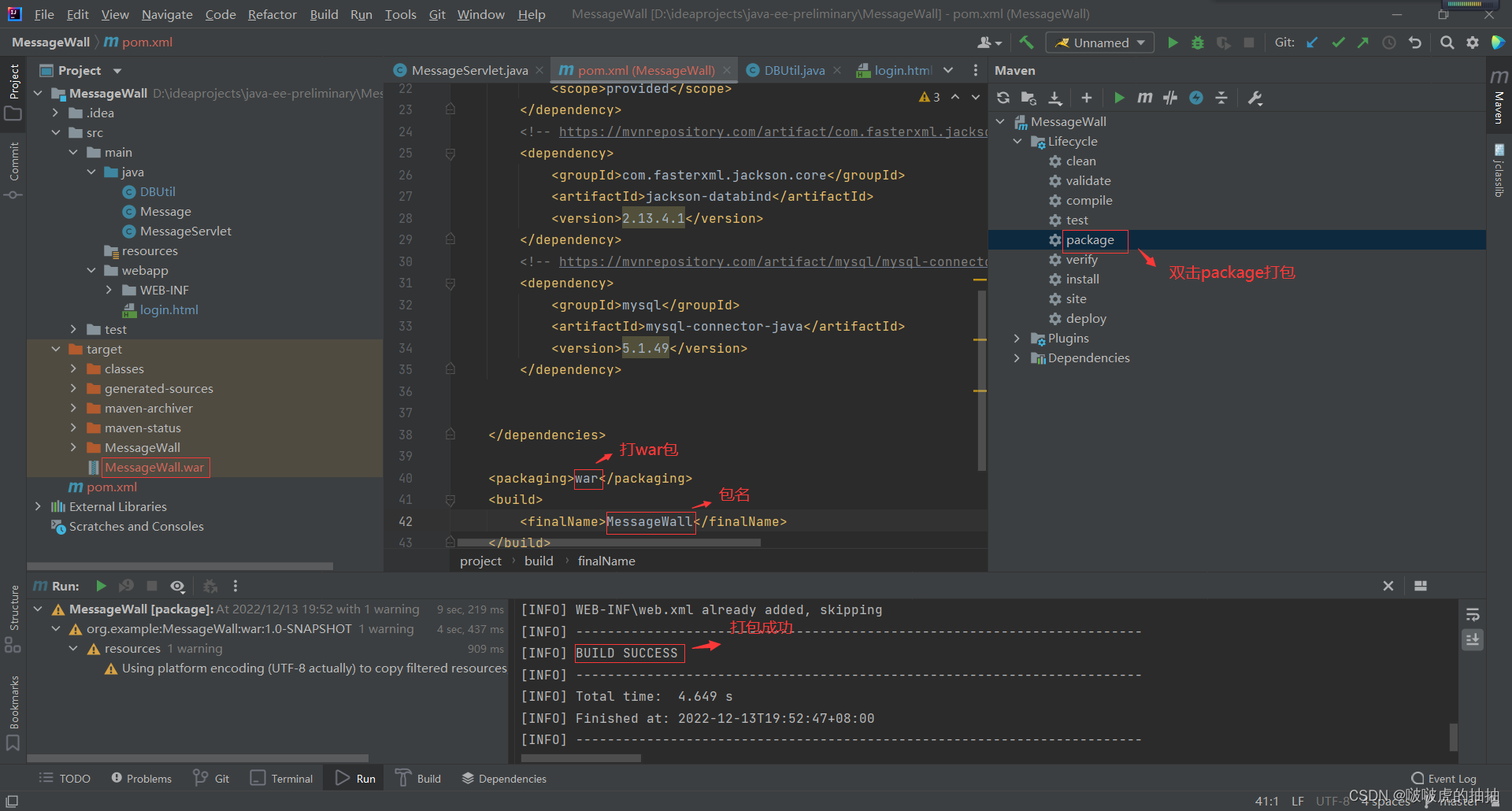1512x811 pixels.
Task: Open the Navigate menu
Action: 167,14
